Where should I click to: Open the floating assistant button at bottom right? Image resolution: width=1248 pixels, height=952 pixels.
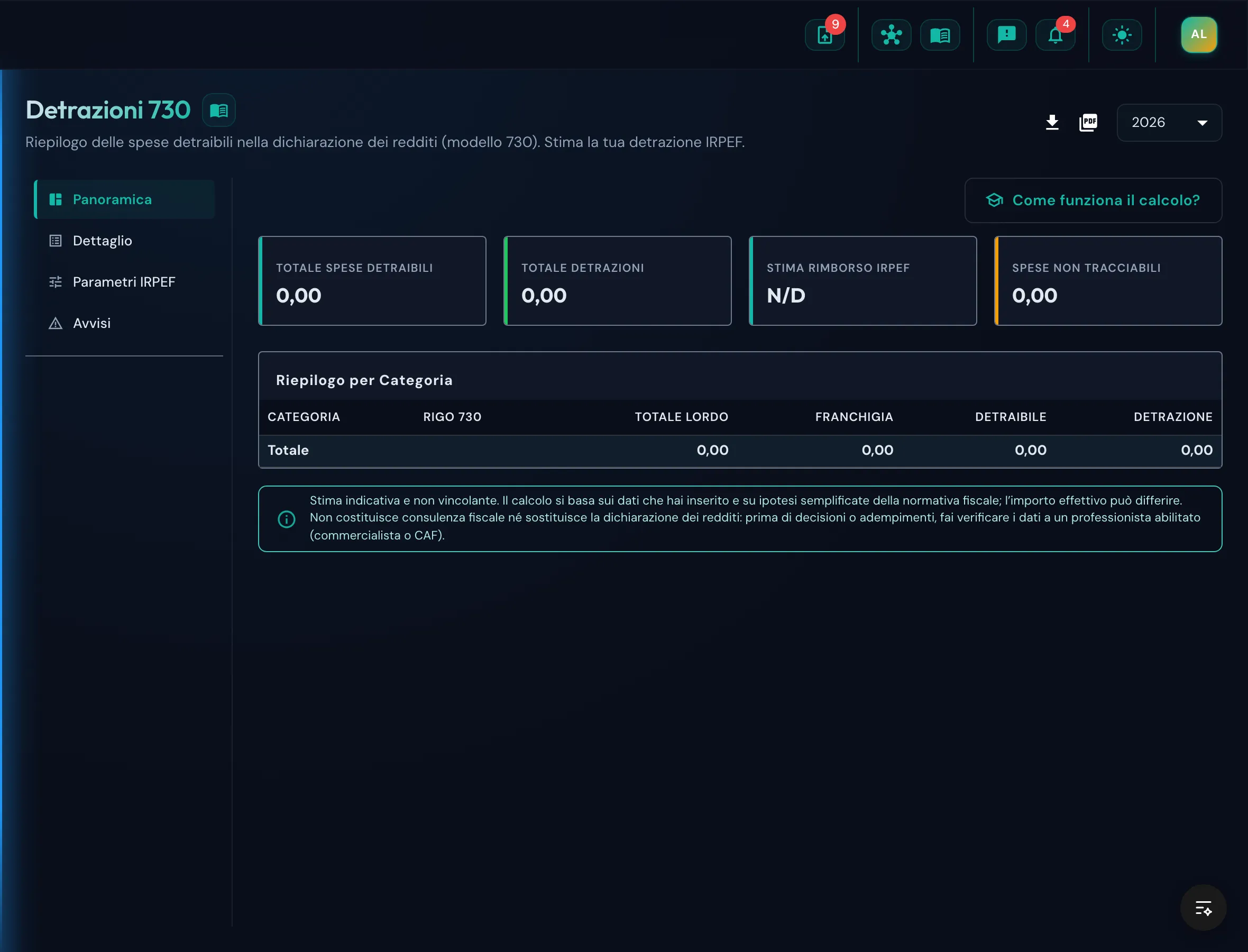coord(1203,908)
